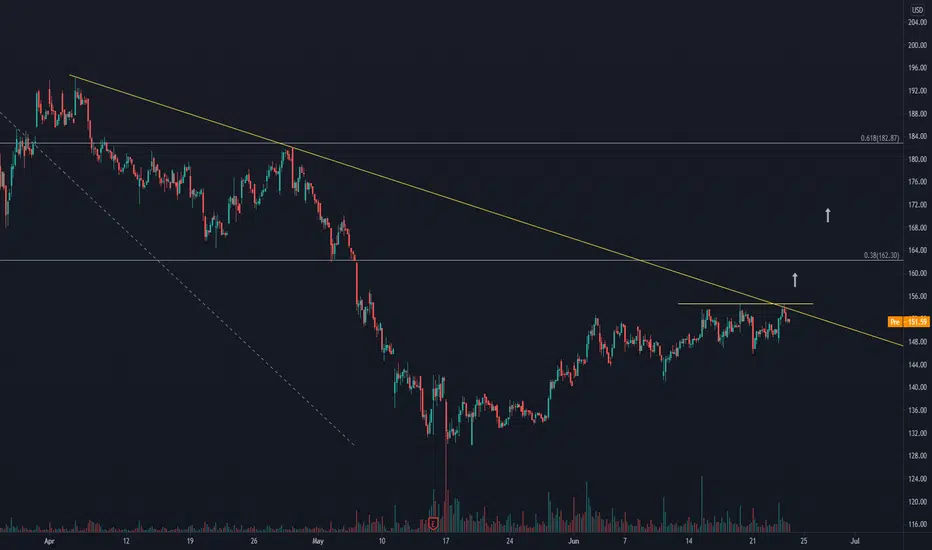
Task: Click the Jun label on time axis
Action: pyautogui.click(x=574, y=541)
